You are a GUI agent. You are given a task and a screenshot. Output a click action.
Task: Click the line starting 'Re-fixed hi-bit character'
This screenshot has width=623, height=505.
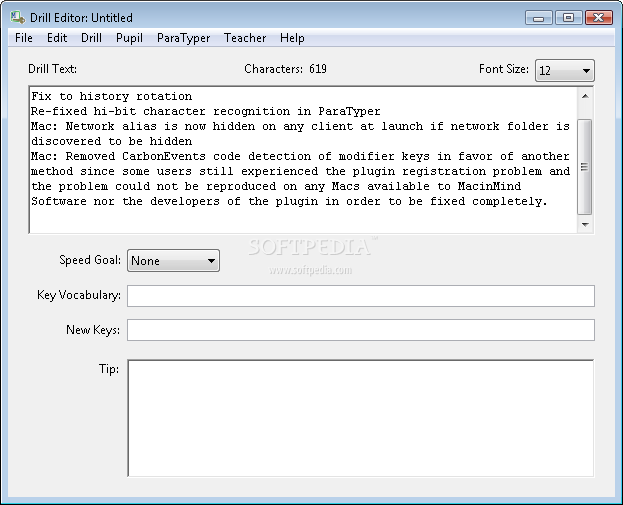pyautogui.click(x=206, y=111)
